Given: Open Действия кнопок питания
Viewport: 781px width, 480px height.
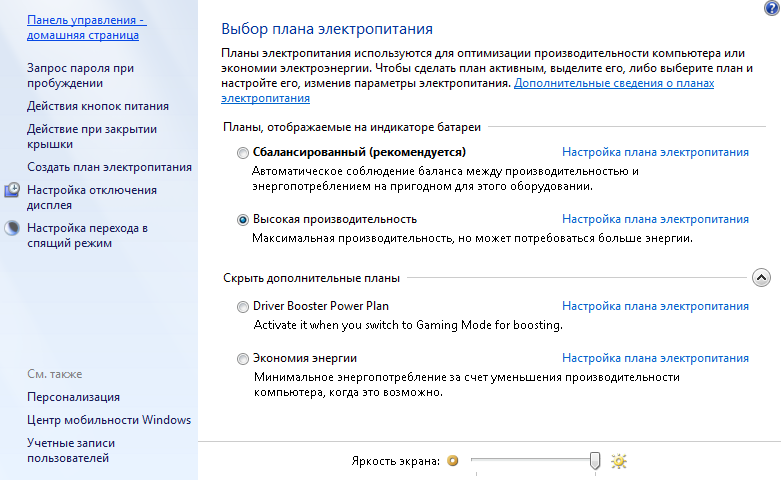Looking at the screenshot, I should [x=98, y=106].
